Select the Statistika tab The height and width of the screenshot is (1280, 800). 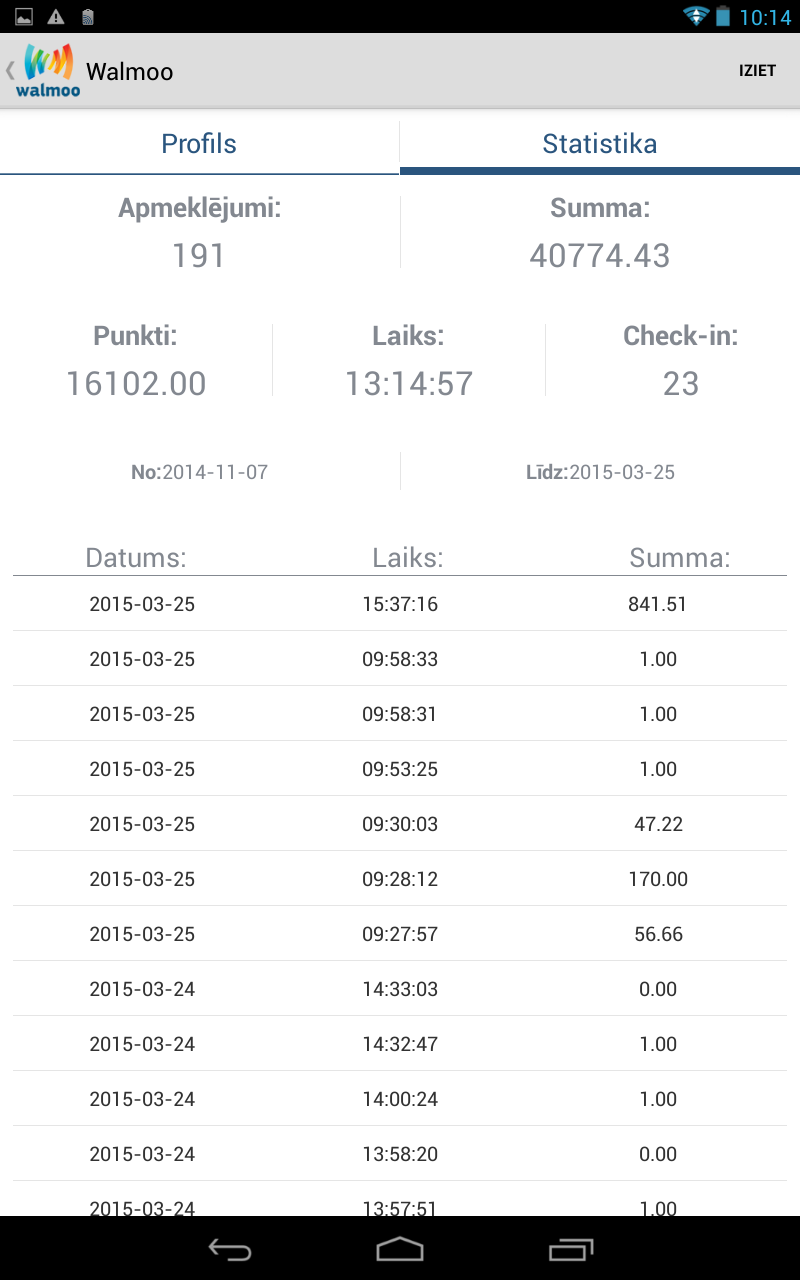tap(599, 144)
